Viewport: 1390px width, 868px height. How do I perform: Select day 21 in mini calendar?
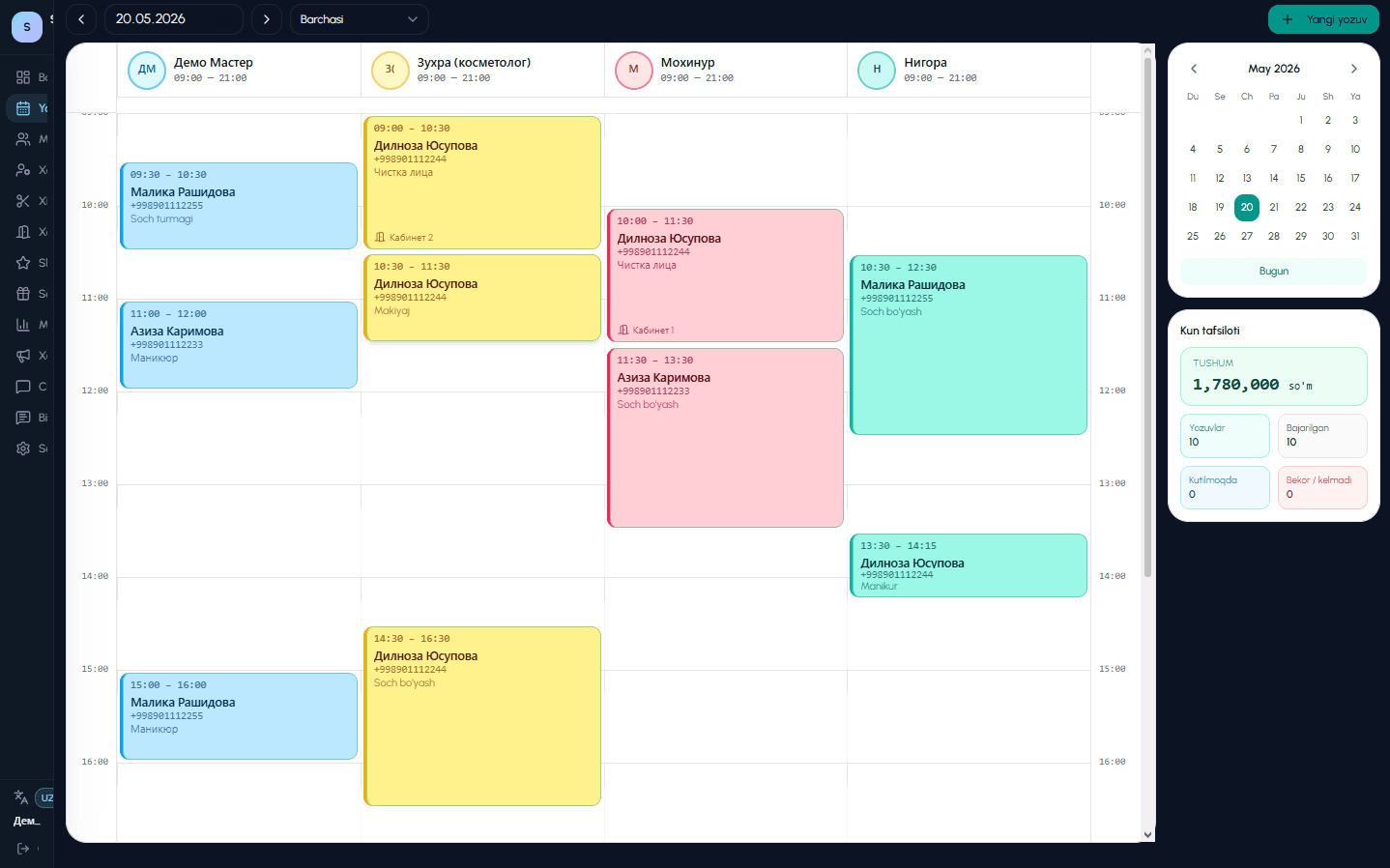1274,207
